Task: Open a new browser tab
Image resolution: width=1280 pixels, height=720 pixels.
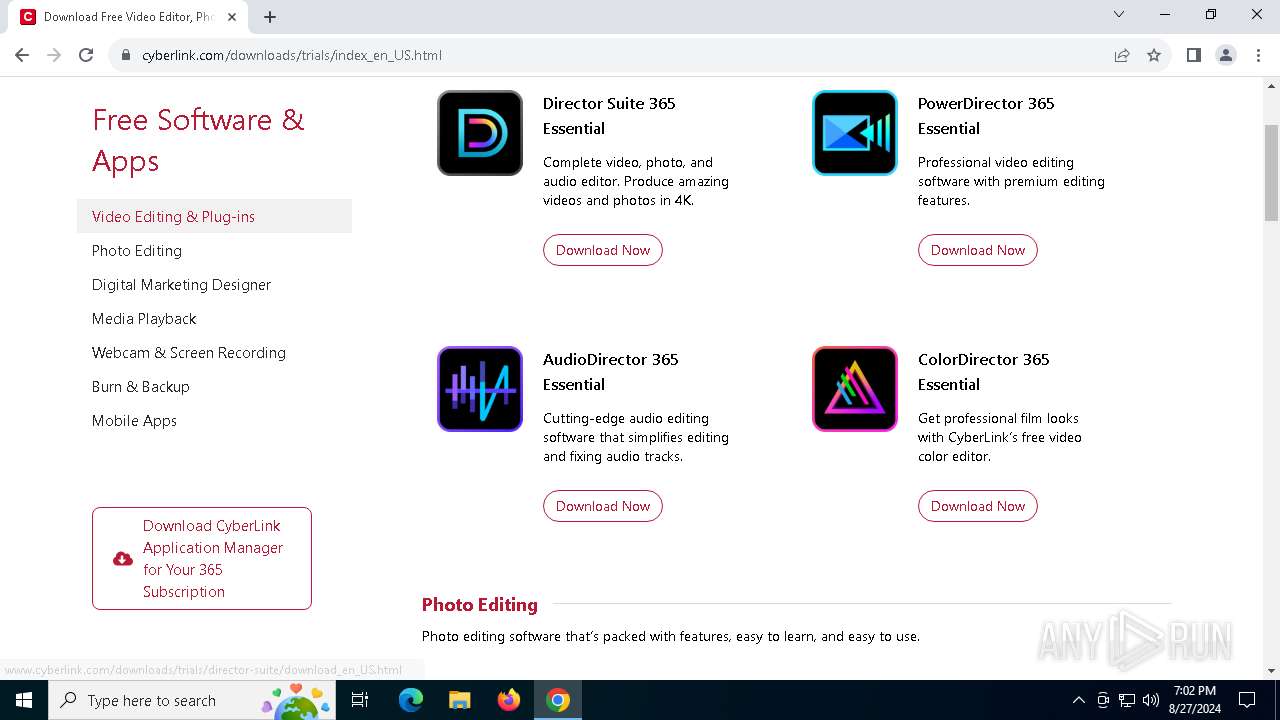Action: (x=270, y=17)
